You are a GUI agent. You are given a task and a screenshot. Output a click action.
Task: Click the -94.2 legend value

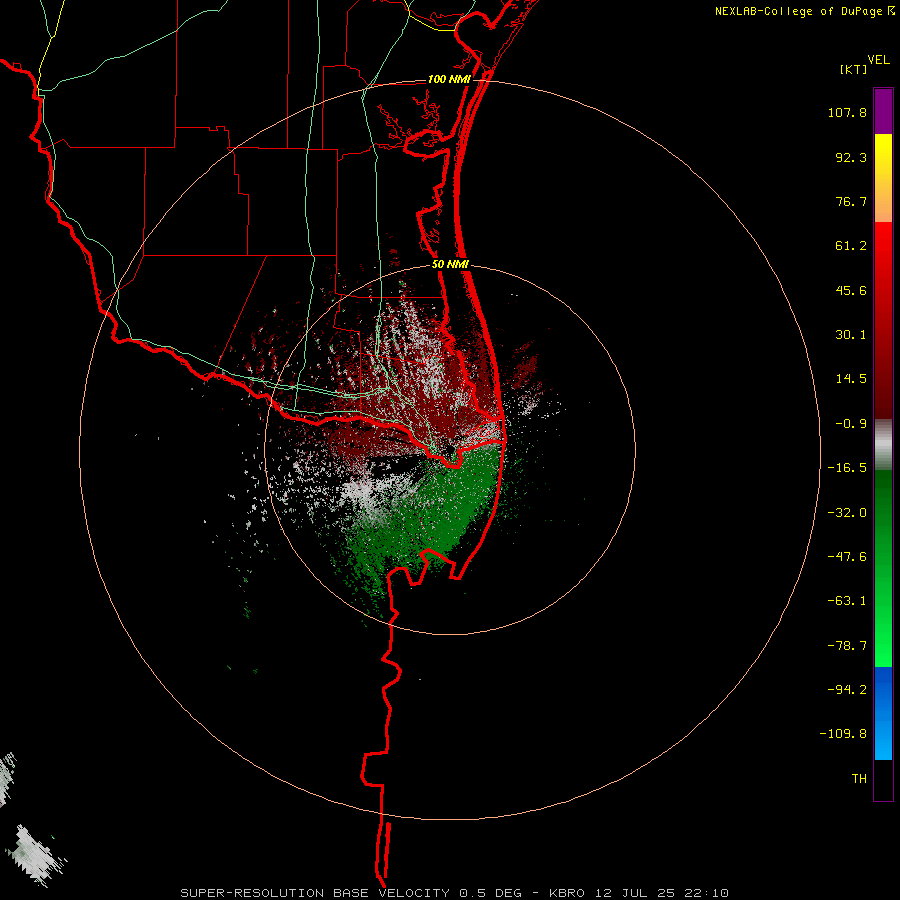(x=847, y=689)
